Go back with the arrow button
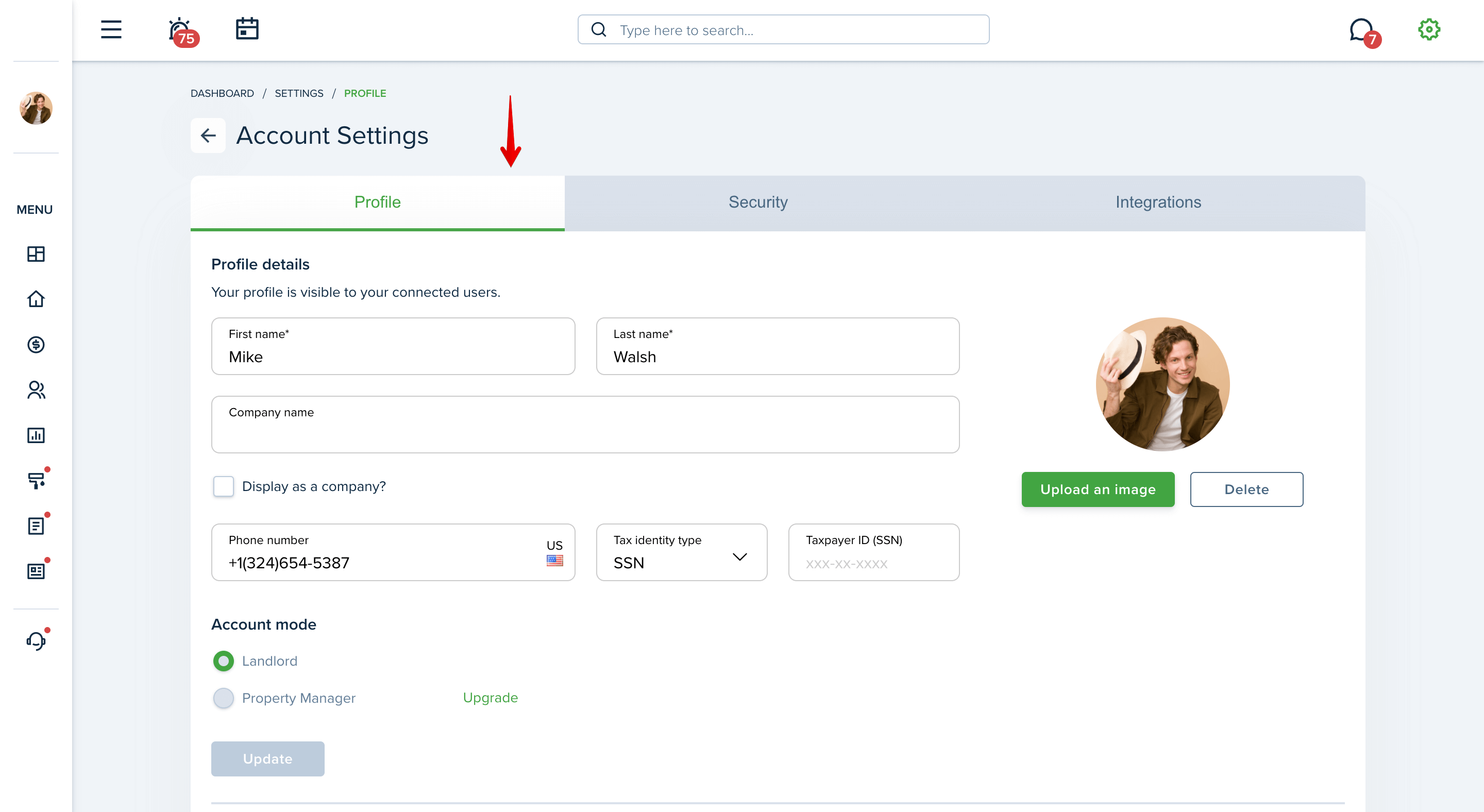 click(x=208, y=136)
